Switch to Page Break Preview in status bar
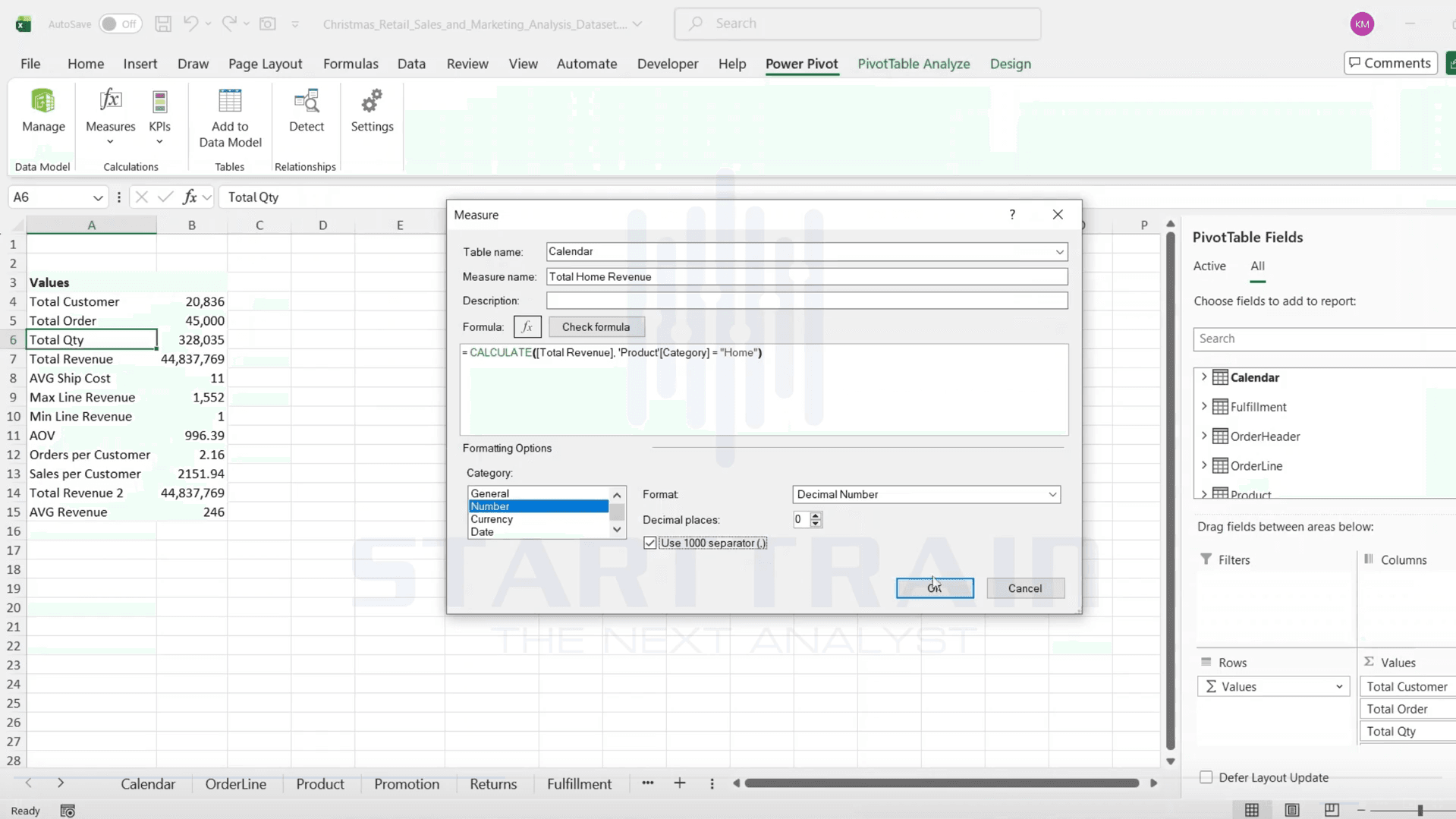Viewport: 1456px width, 819px height. point(1332,810)
